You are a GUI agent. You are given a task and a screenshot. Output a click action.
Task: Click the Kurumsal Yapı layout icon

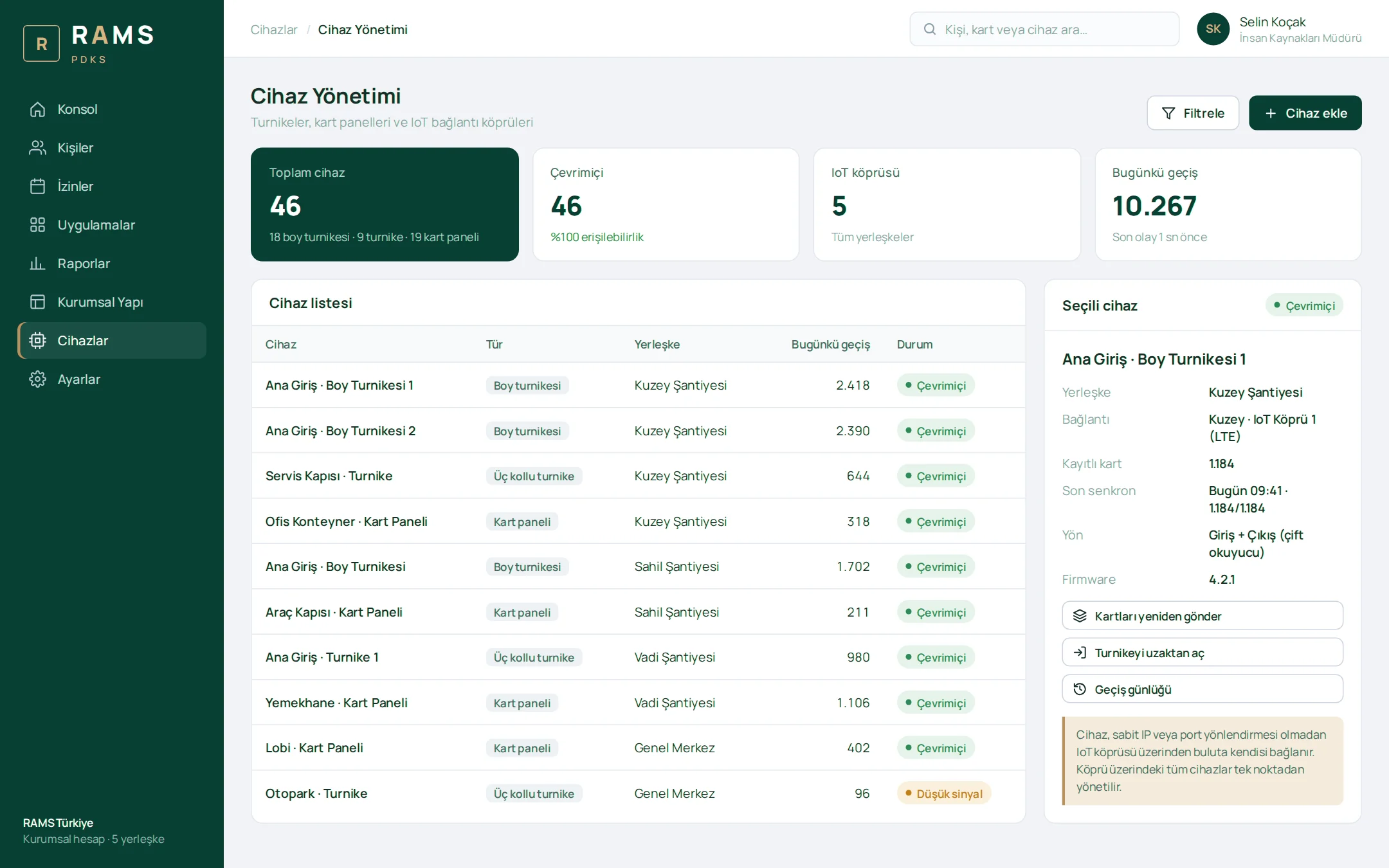tap(37, 302)
